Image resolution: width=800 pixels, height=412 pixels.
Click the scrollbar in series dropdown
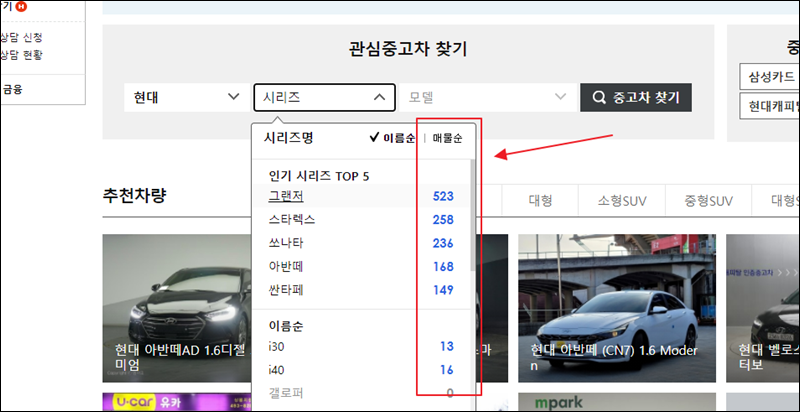[x=472, y=214]
